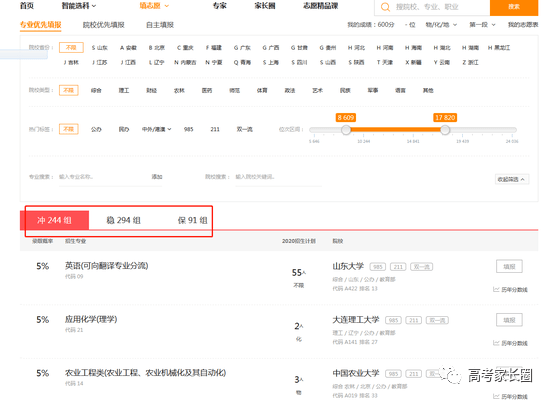Expand the 智能选科 menu dropdown
Viewport: 550px width, 400px height.
coord(79,6)
